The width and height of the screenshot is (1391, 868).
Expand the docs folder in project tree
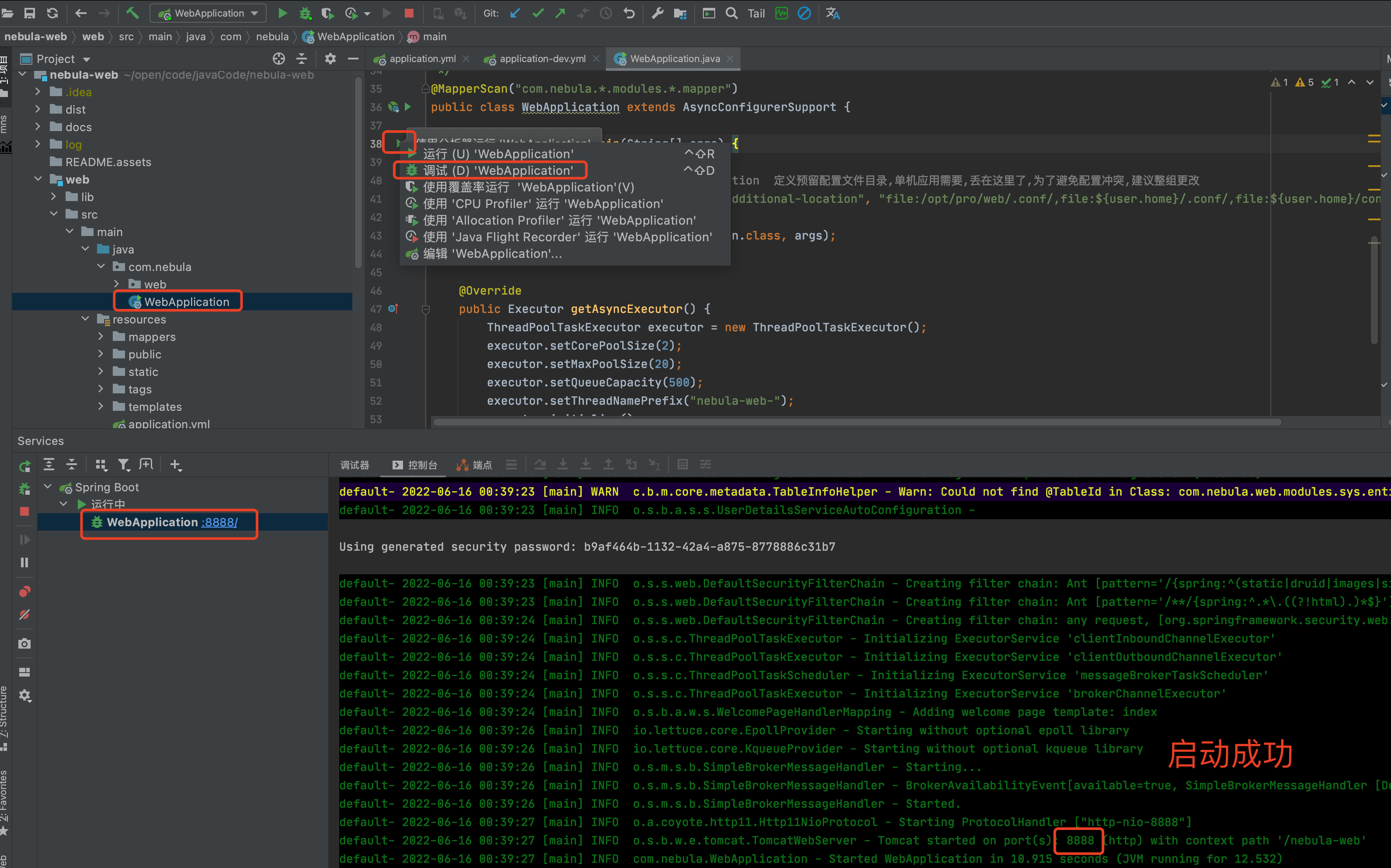[x=38, y=126]
